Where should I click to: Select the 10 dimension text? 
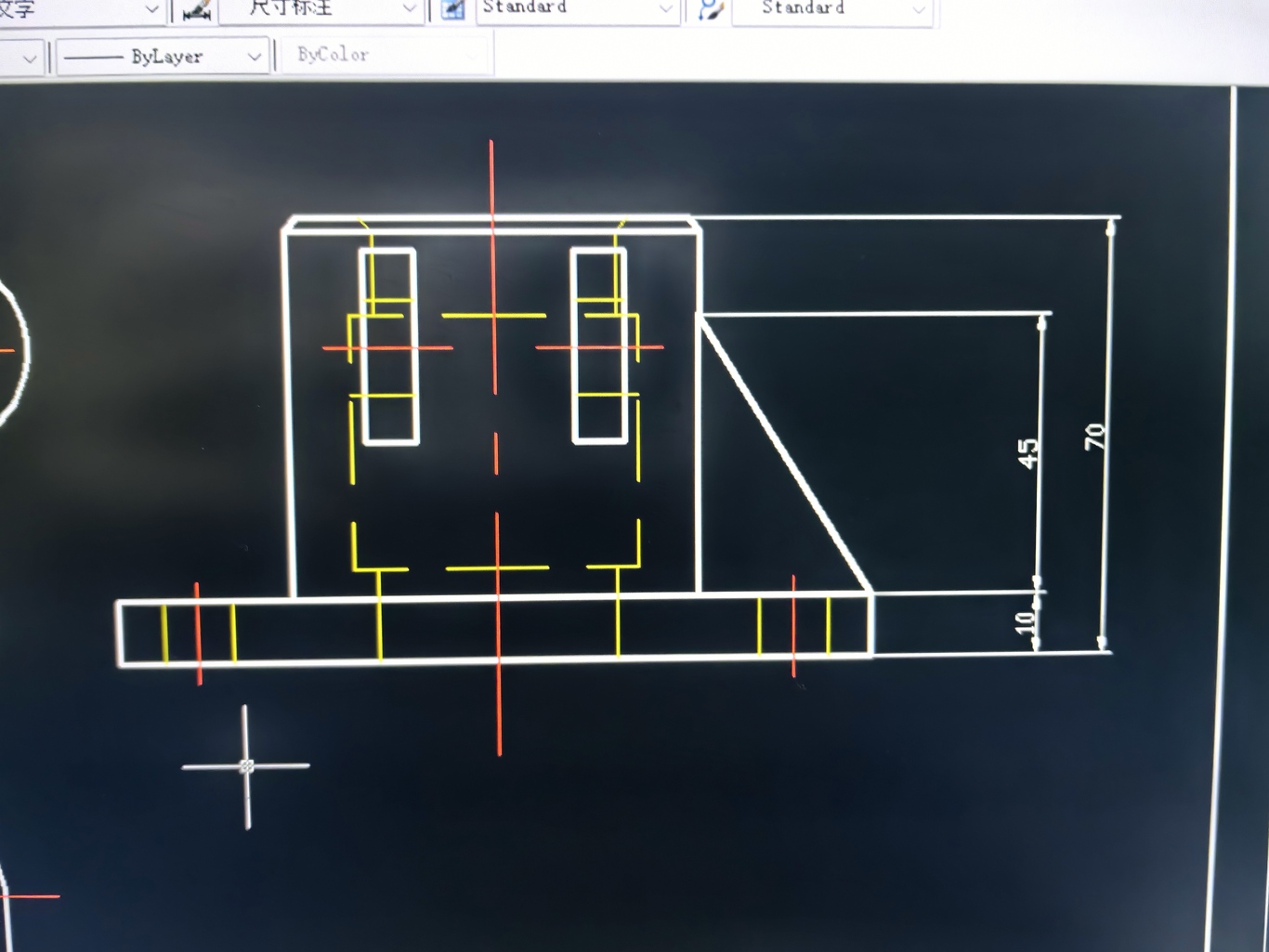click(1025, 622)
